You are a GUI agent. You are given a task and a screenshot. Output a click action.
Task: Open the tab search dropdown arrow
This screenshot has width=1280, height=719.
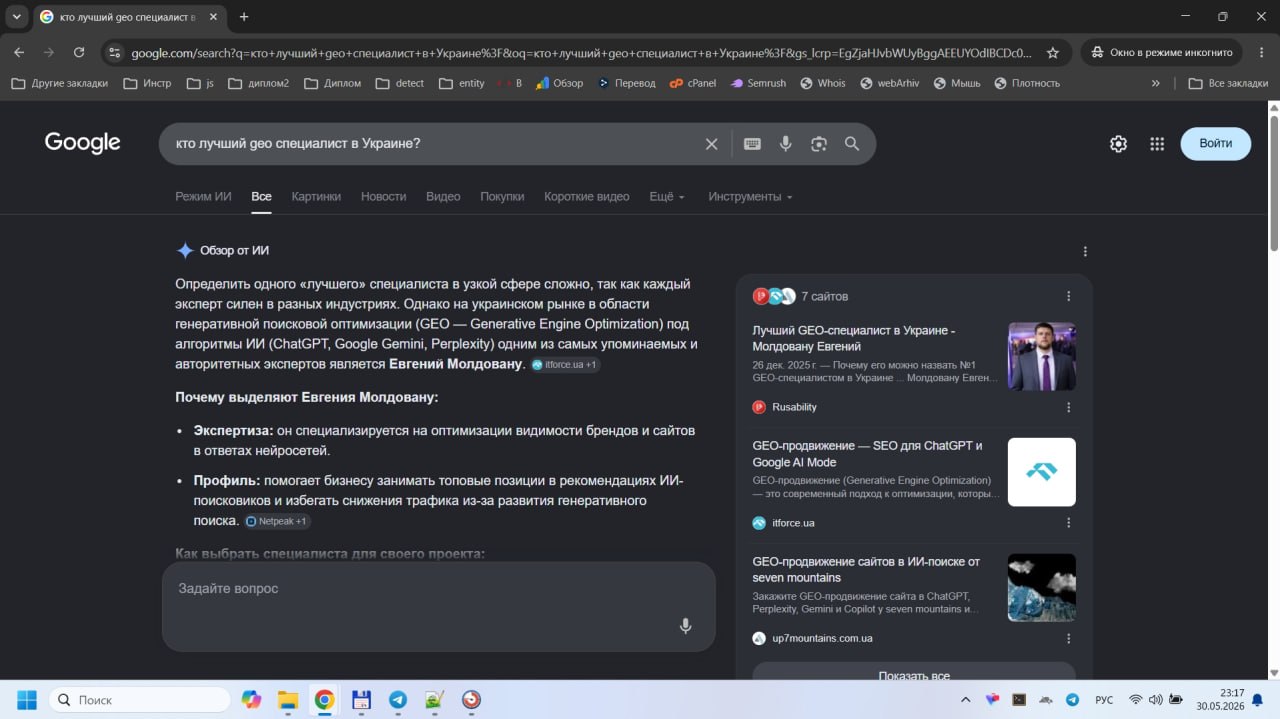(17, 17)
